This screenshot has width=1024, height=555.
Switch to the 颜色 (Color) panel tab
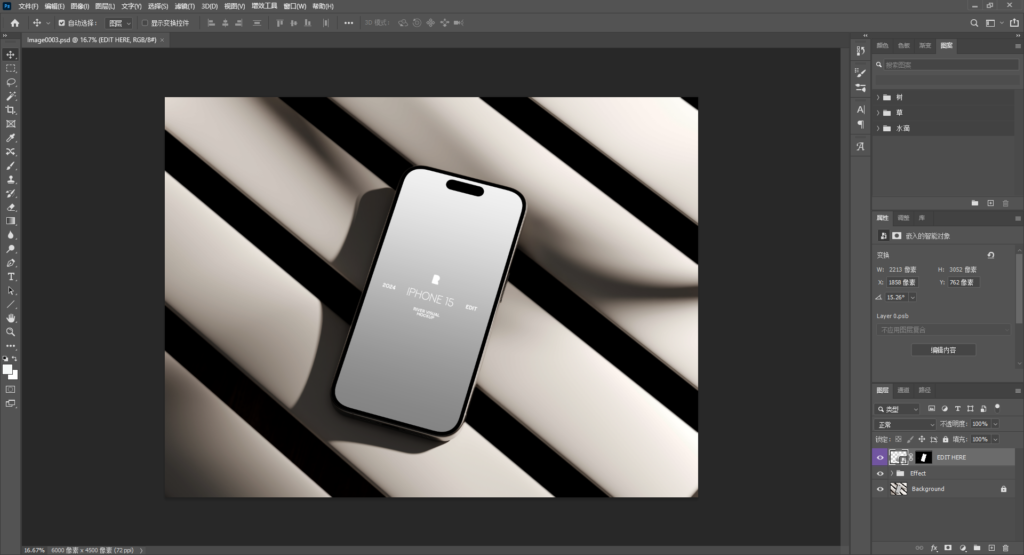[x=883, y=46]
